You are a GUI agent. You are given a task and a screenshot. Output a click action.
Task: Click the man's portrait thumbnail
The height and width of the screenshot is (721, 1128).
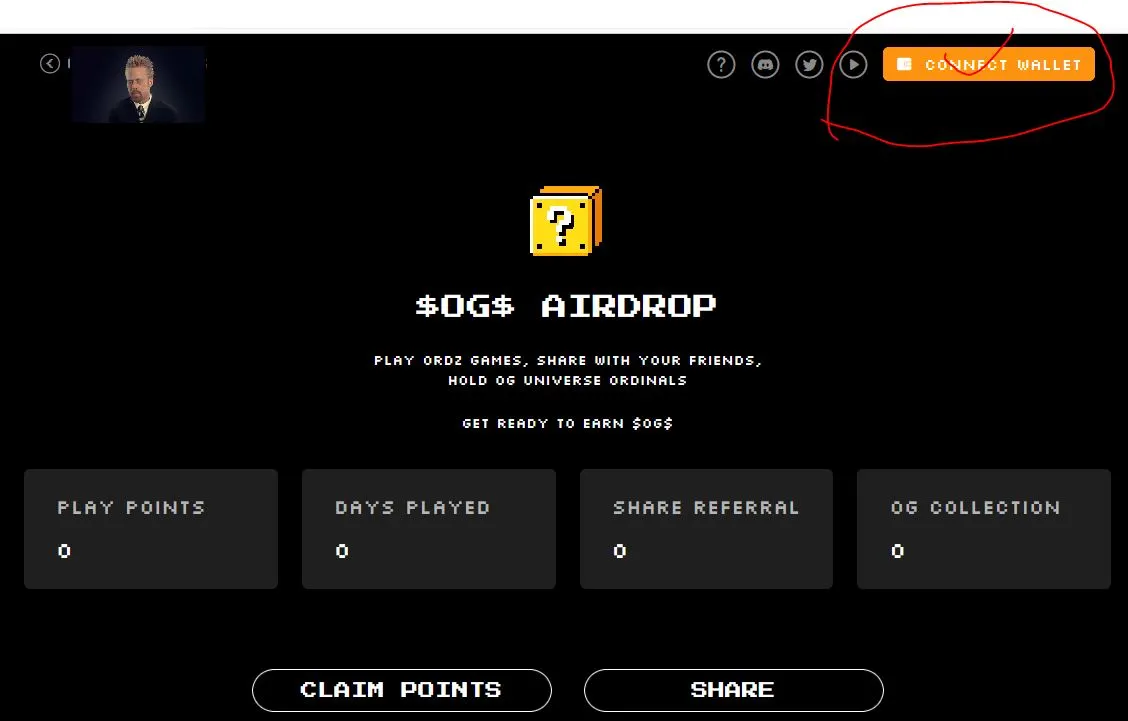pyautogui.click(x=138, y=84)
